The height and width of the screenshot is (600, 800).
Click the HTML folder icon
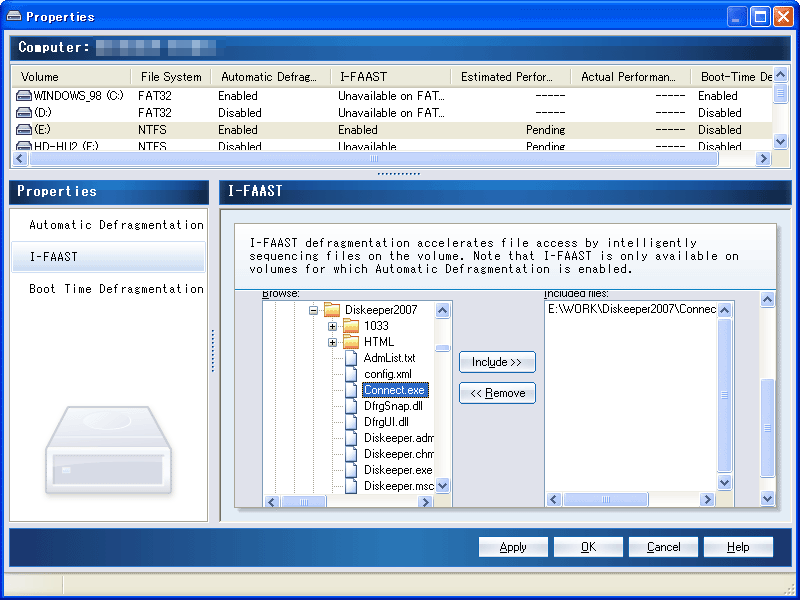point(351,341)
